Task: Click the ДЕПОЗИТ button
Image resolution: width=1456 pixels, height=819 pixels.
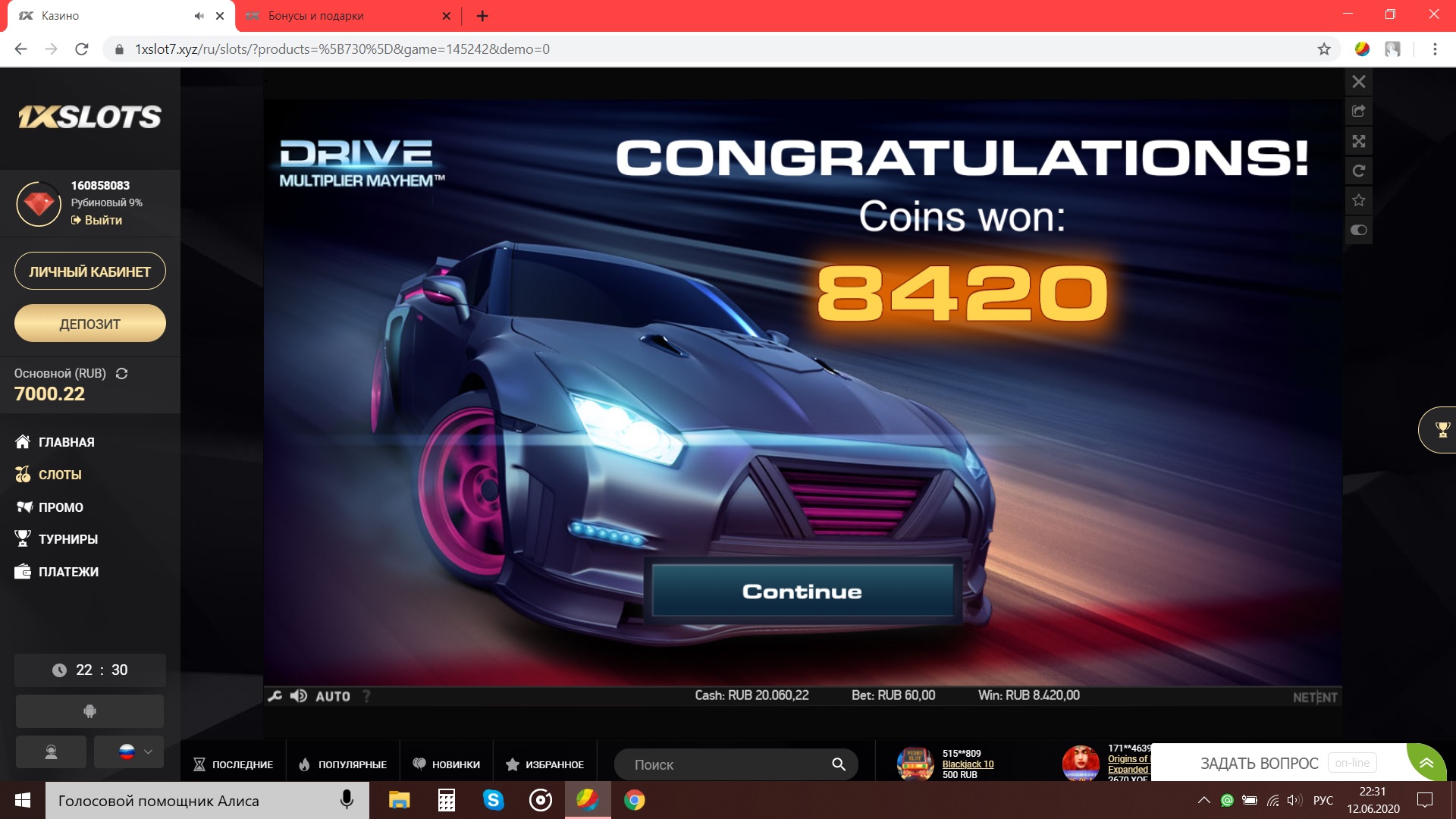Action: pyautogui.click(x=89, y=324)
